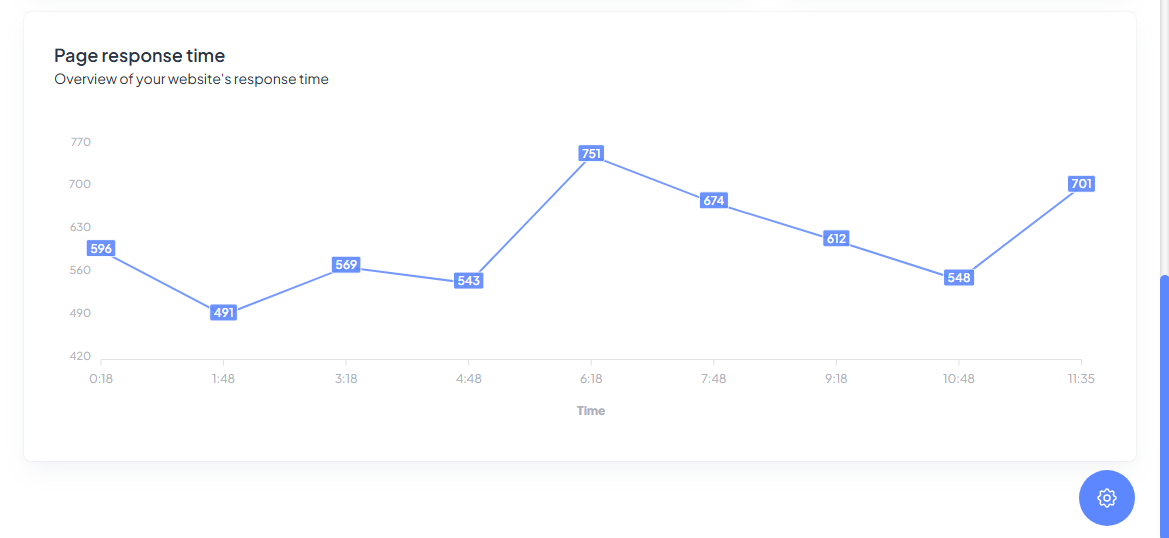Select the 674 data point label
1169x538 pixels.
coord(713,201)
